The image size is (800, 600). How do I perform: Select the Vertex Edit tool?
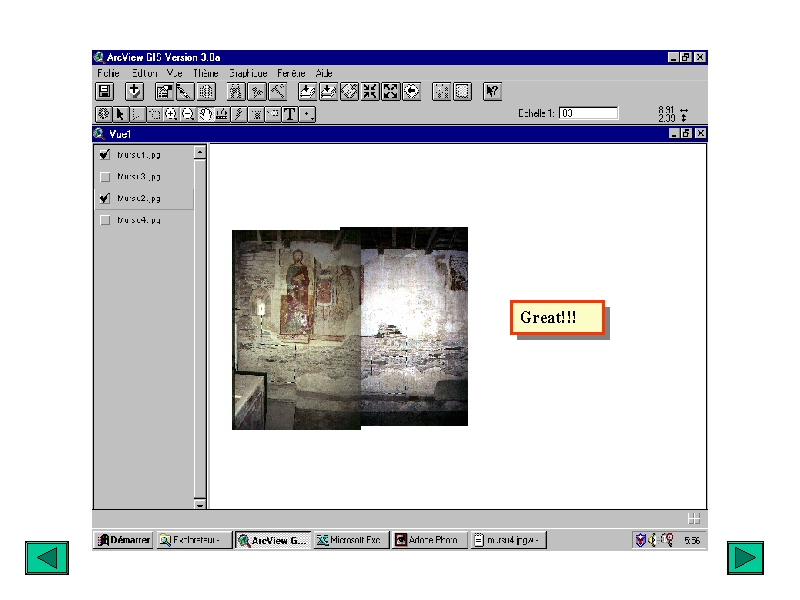pos(137,114)
